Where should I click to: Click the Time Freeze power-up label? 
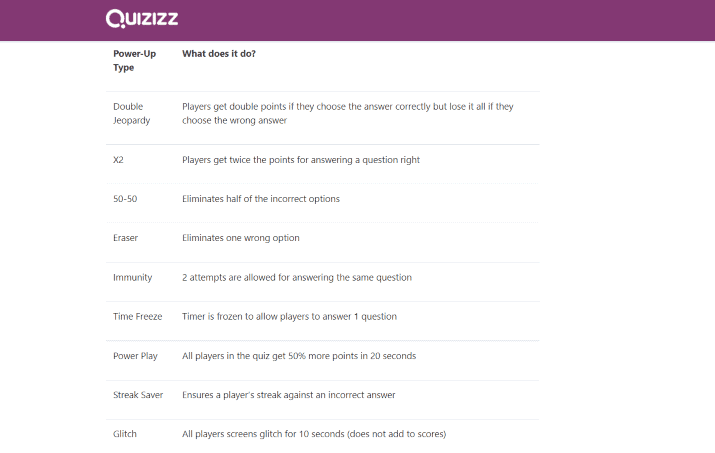pyautogui.click(x=138, y=316)
